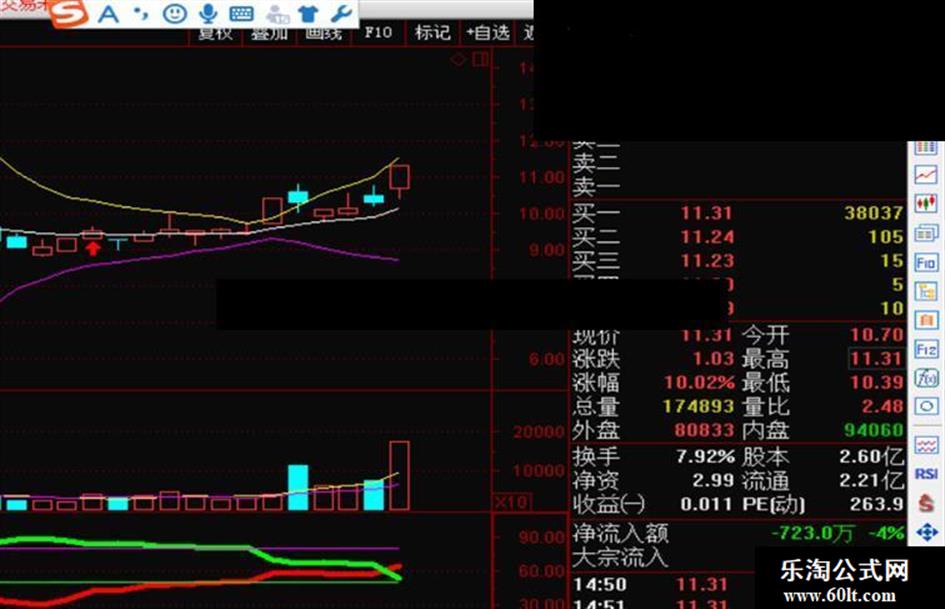Viewport: 945px width, 609px height.
Task: Click 股本 value 2.60亿
Action: click(871, 456)
